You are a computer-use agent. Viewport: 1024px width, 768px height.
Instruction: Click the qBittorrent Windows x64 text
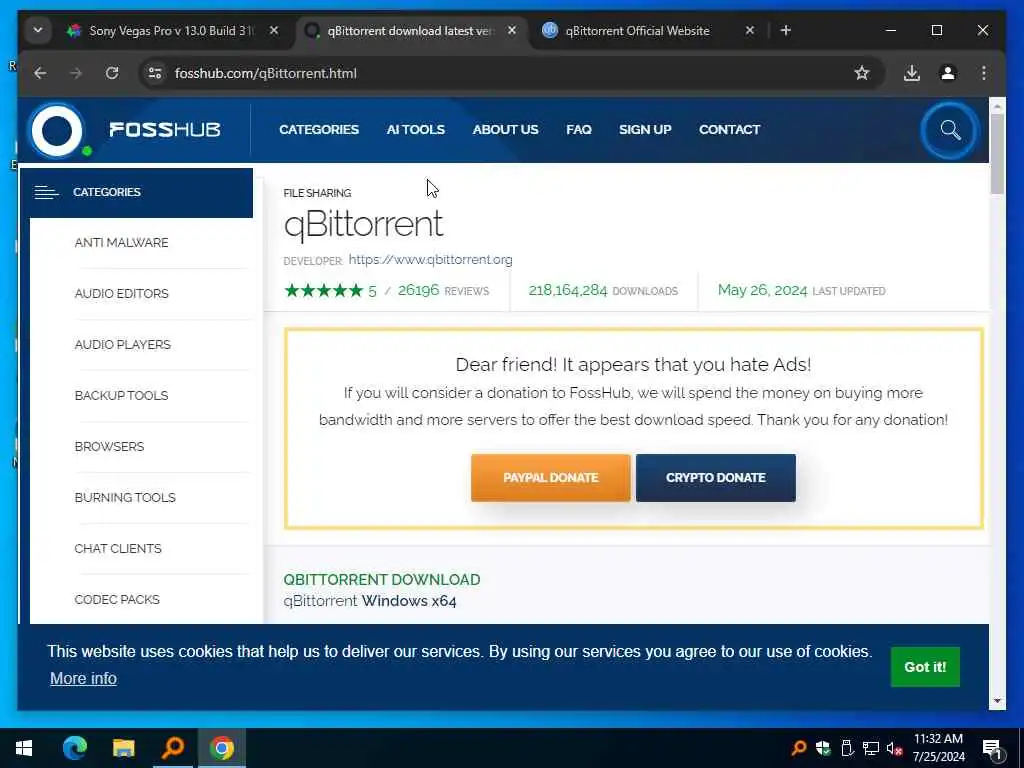[x=370, y=601]
